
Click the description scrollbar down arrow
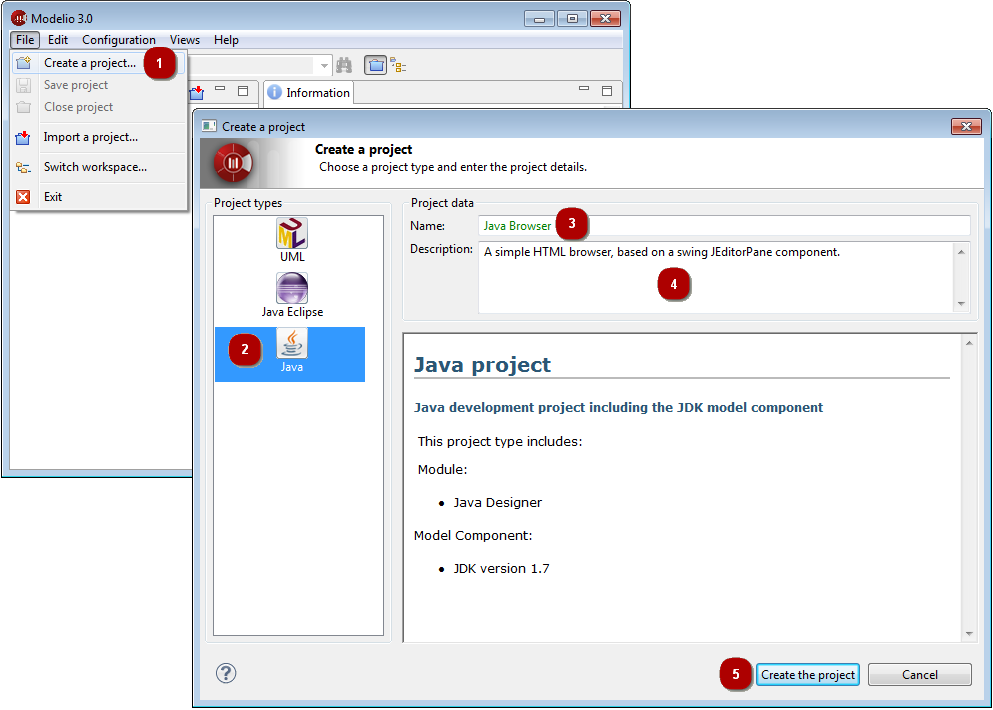[x=961, y=303]
